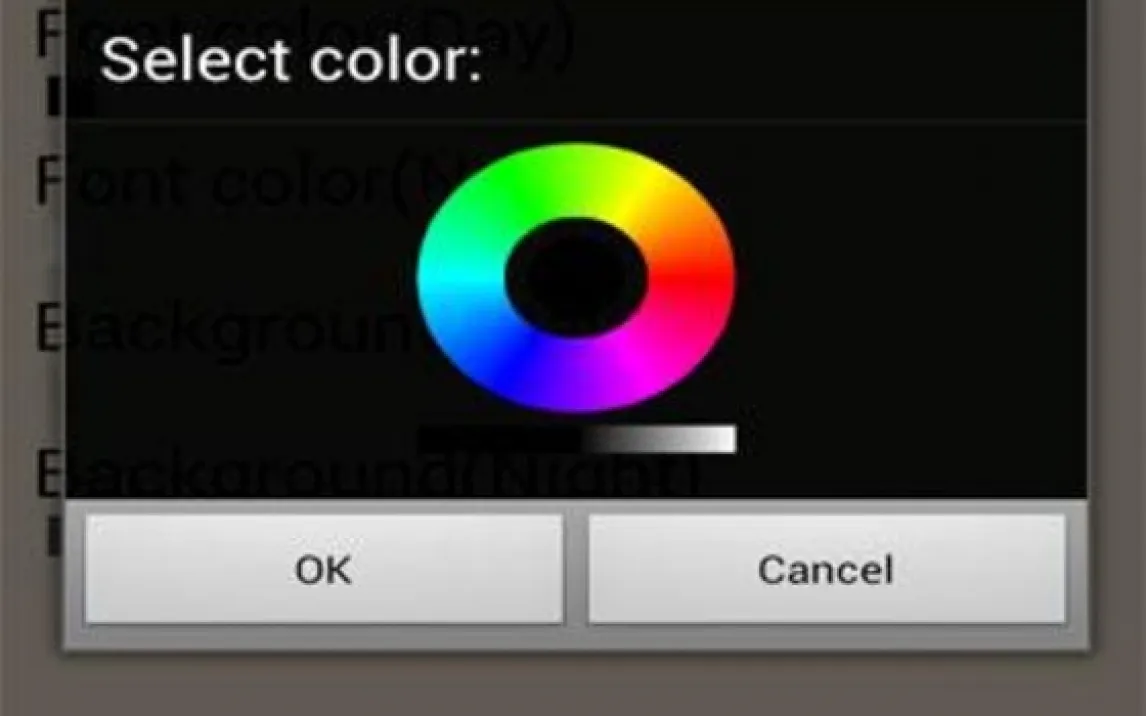This screenshot has width=1146, height=716.
Task: Pick red on the color wheel
Action: pos(693,278)
